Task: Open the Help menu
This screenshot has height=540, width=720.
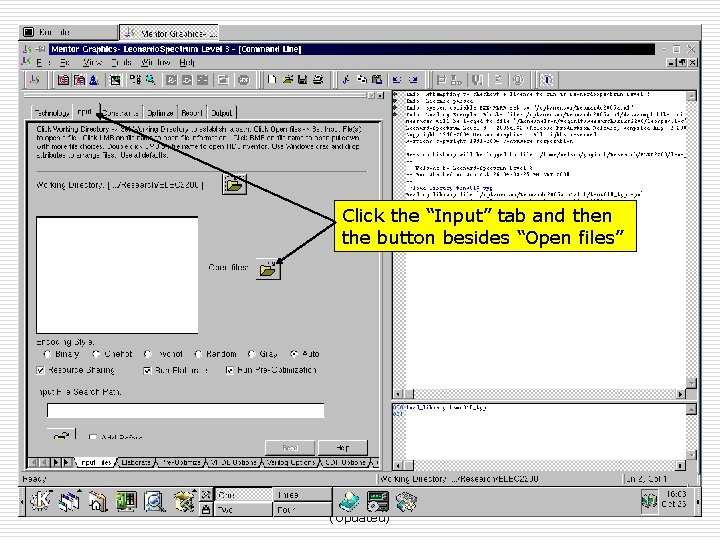Action: click(x=187, y=62)
